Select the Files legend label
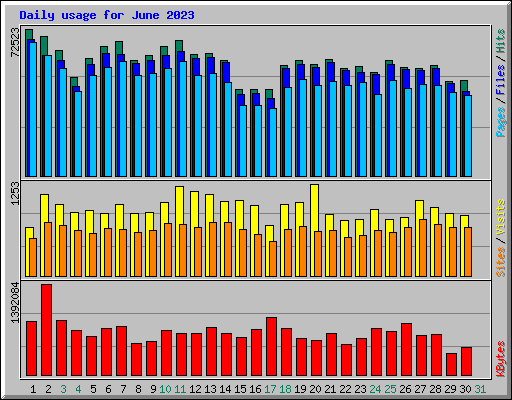The image size is (512, 400). [501, 80]
